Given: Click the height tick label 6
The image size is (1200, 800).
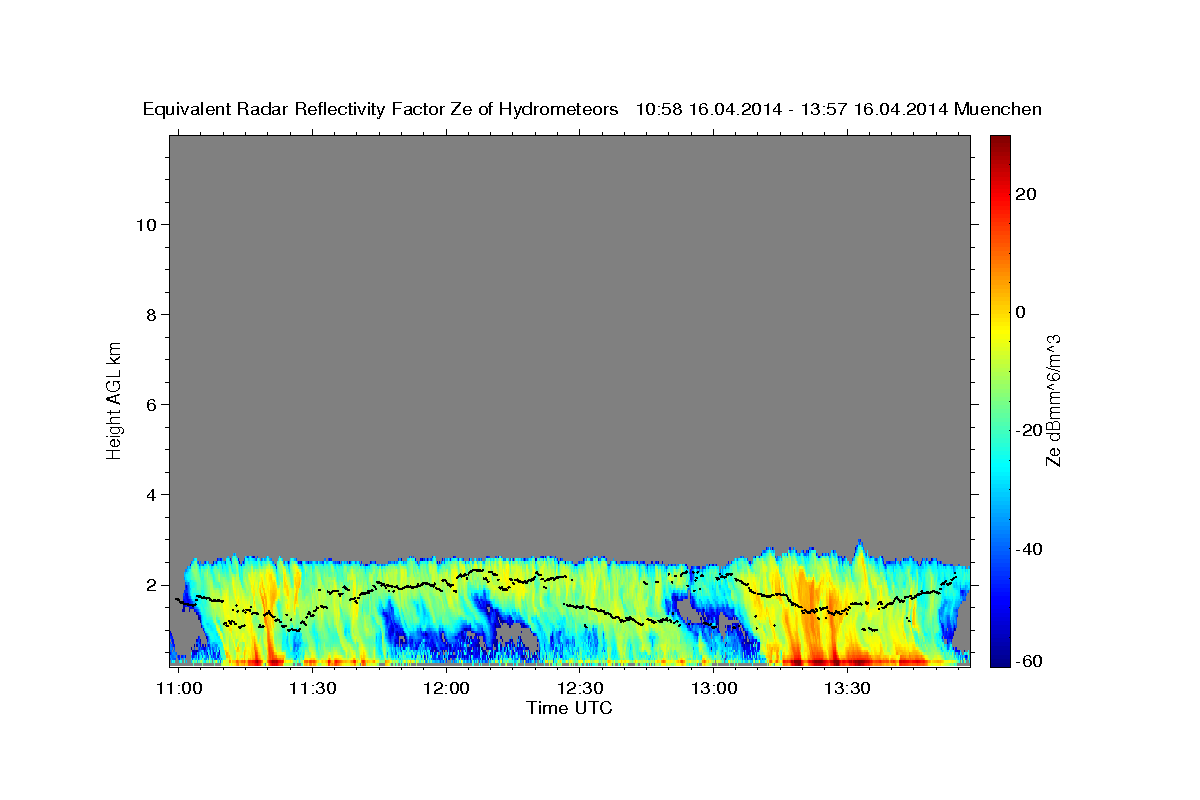Looking at the screenshot, I should pos(149,404).
